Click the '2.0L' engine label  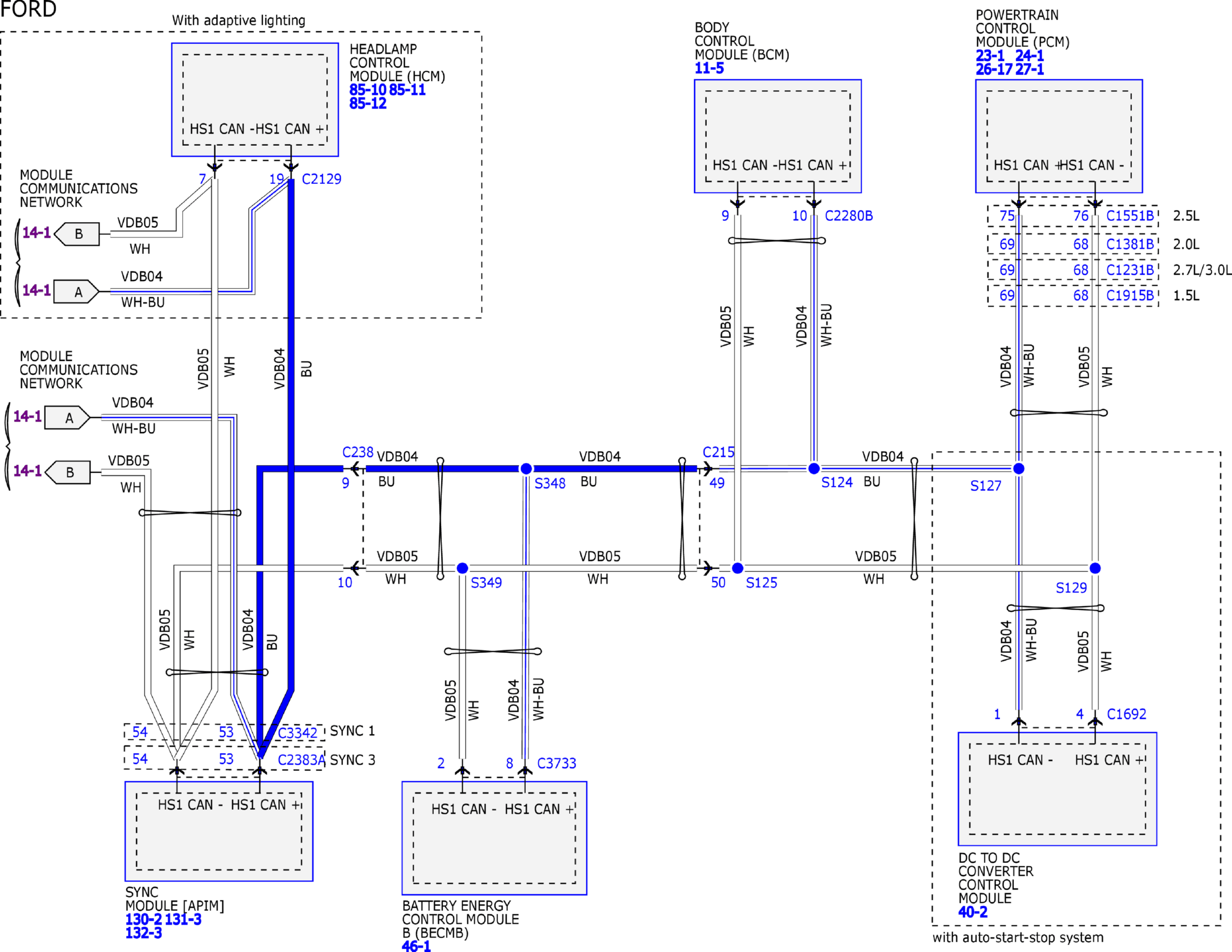pyautogui.click(x=1186, y=244)
